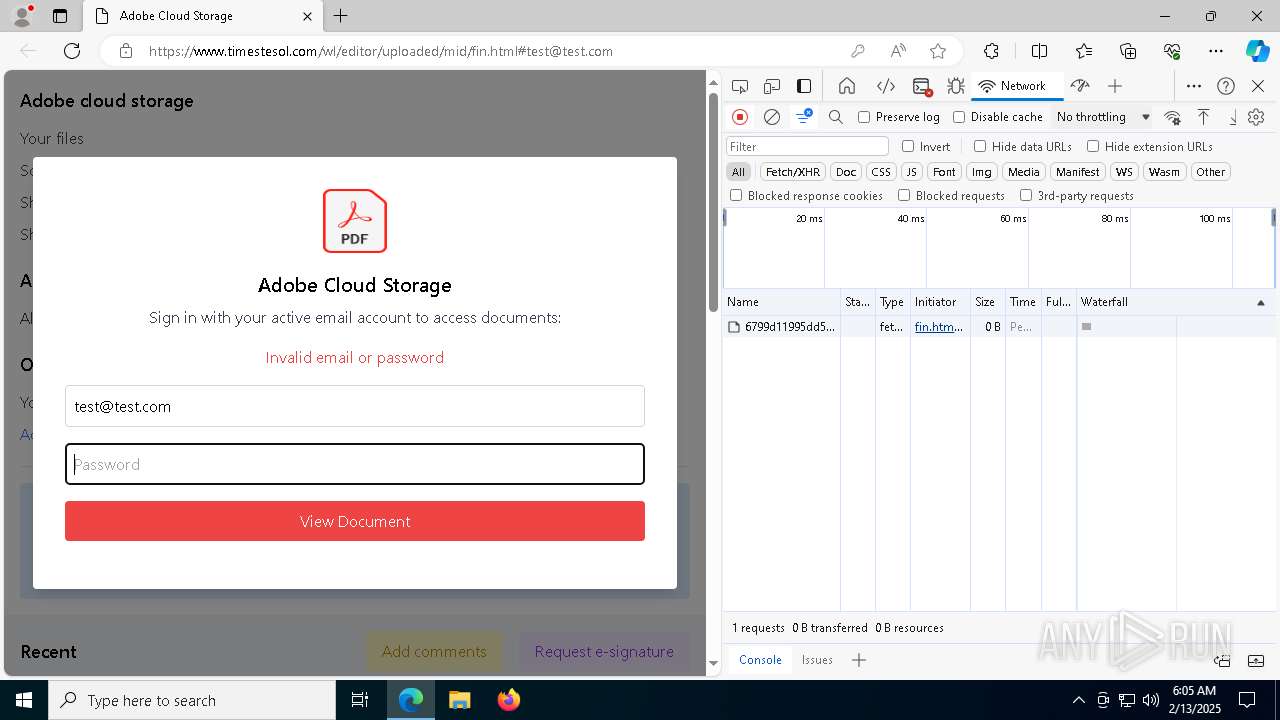Open fin.htm initiator link

[x=939, y=327]
